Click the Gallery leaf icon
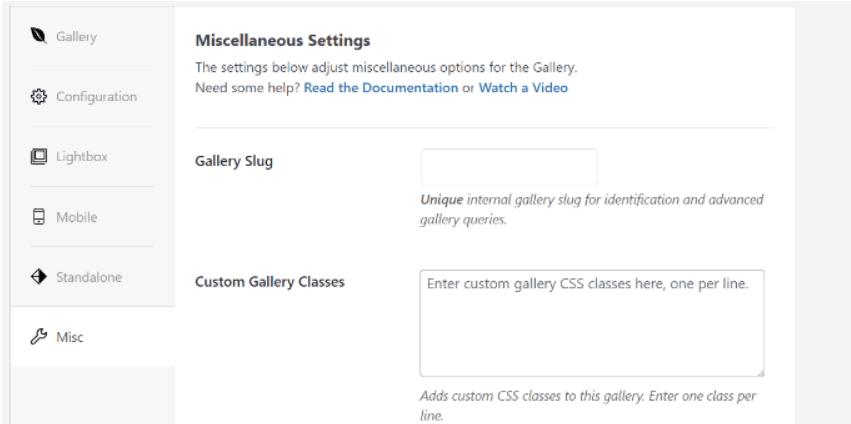The height and width of the screenshot is (424, 851). [40, 37]
